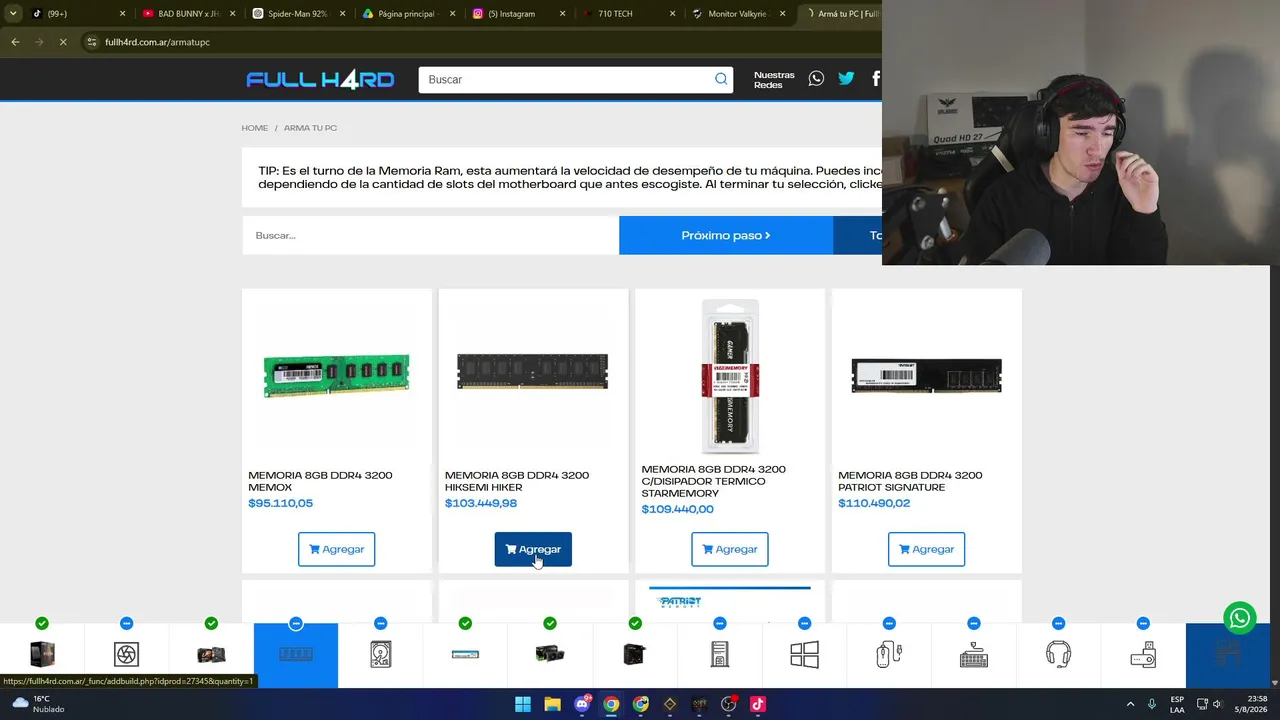Open the network adapter step icon
Viewport: 1280px width, 720px height.
(x=1143, y=655)
